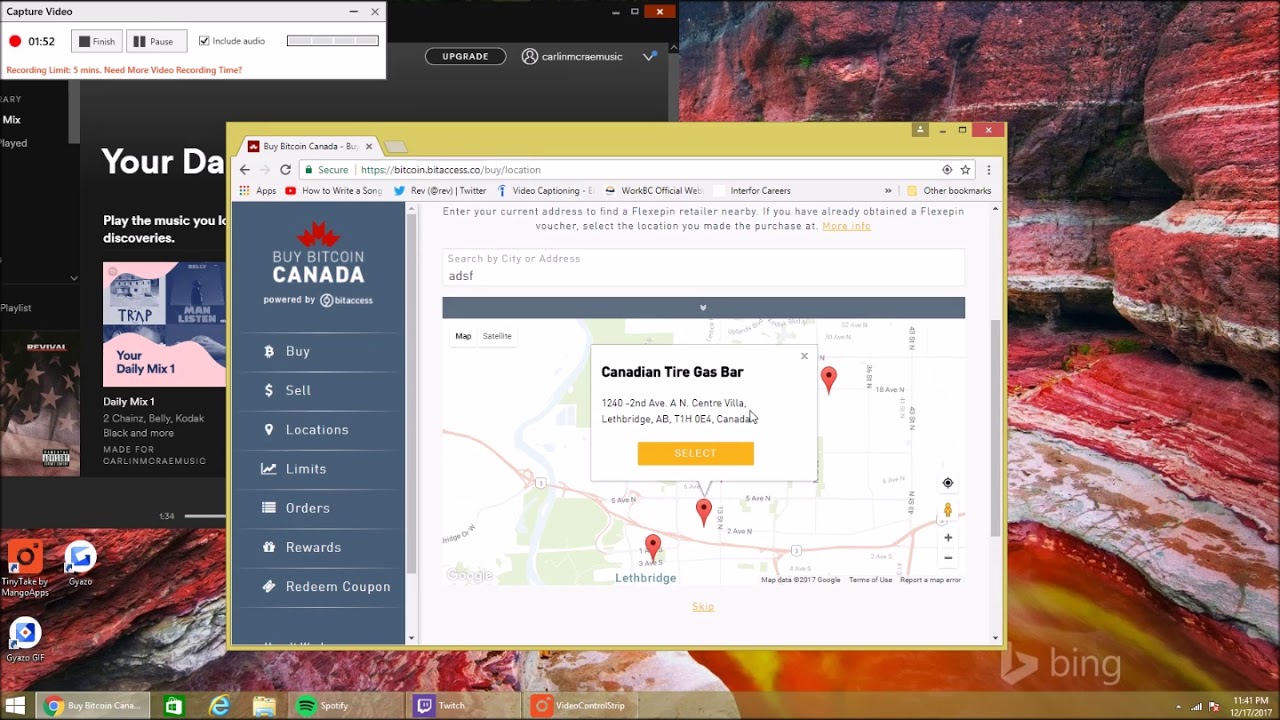
Task: Close the Canadian Tire Gas Bar popup
Action: coord(804,356)
